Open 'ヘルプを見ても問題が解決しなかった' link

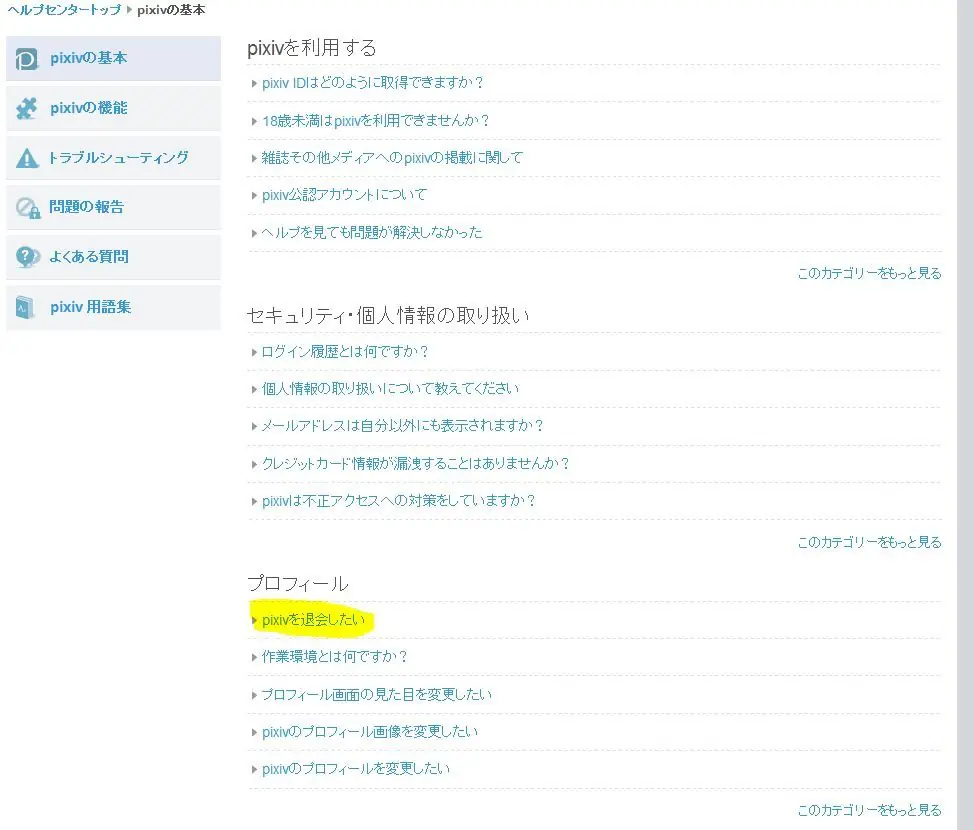[371, 232]
